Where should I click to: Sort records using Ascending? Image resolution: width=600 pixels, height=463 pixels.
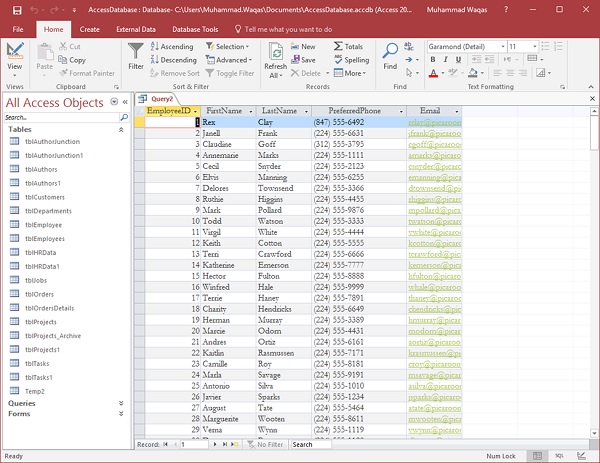171,47
